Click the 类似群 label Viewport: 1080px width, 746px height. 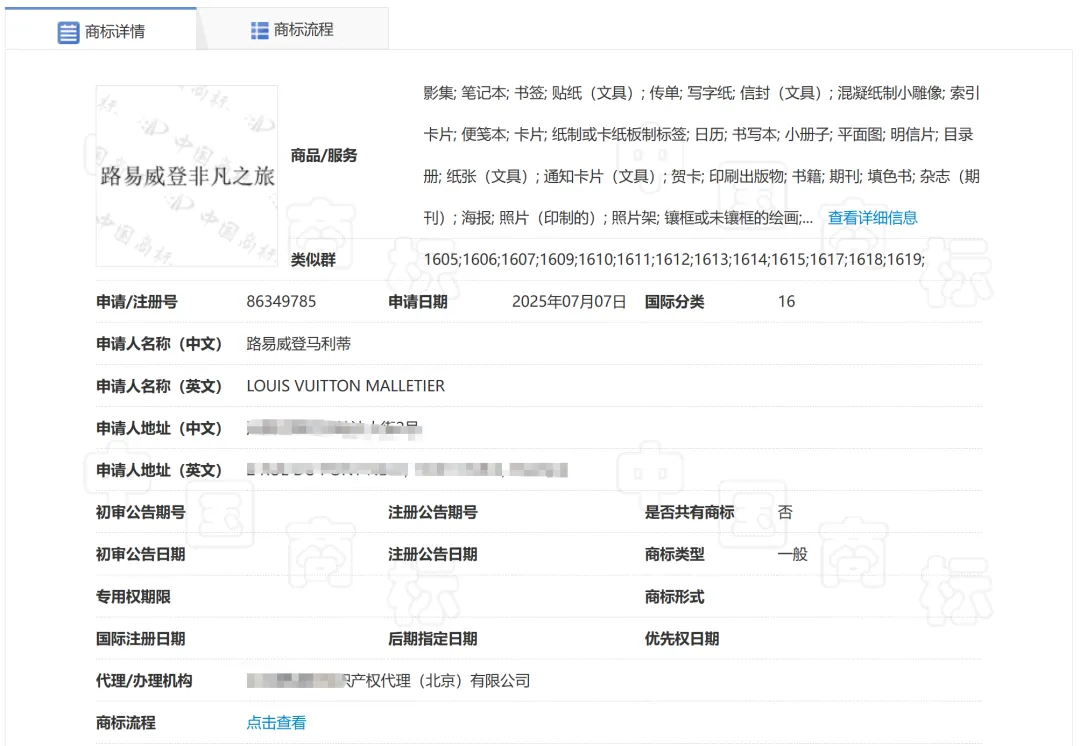point(313,260)
